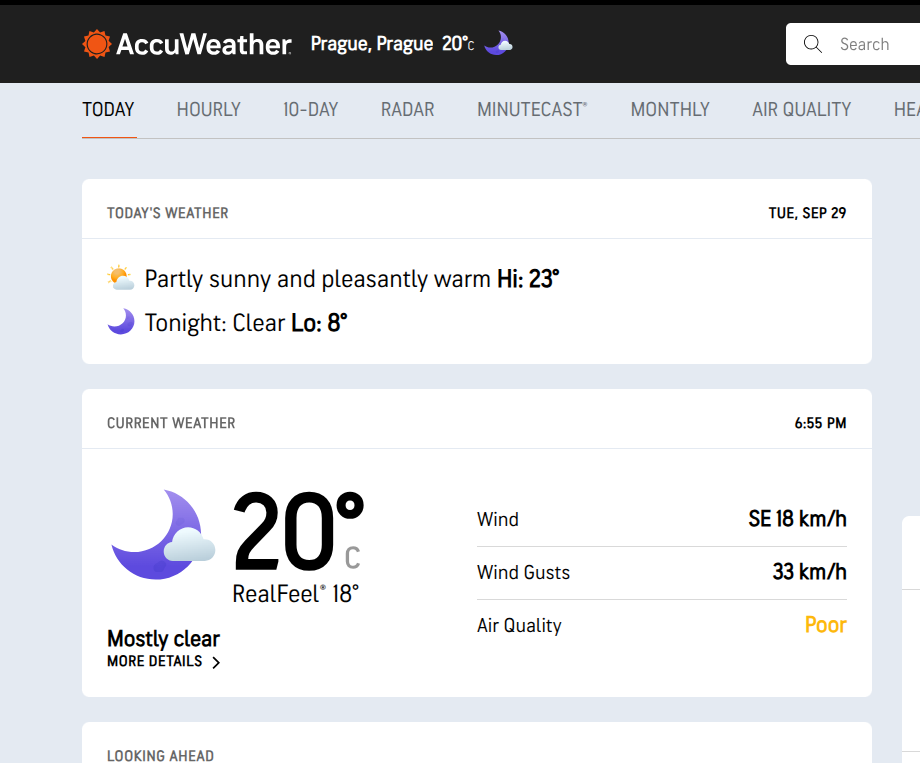Switch to the HOURLY tab
Viewport: 920px width, 763px height.
coord(209,110)
